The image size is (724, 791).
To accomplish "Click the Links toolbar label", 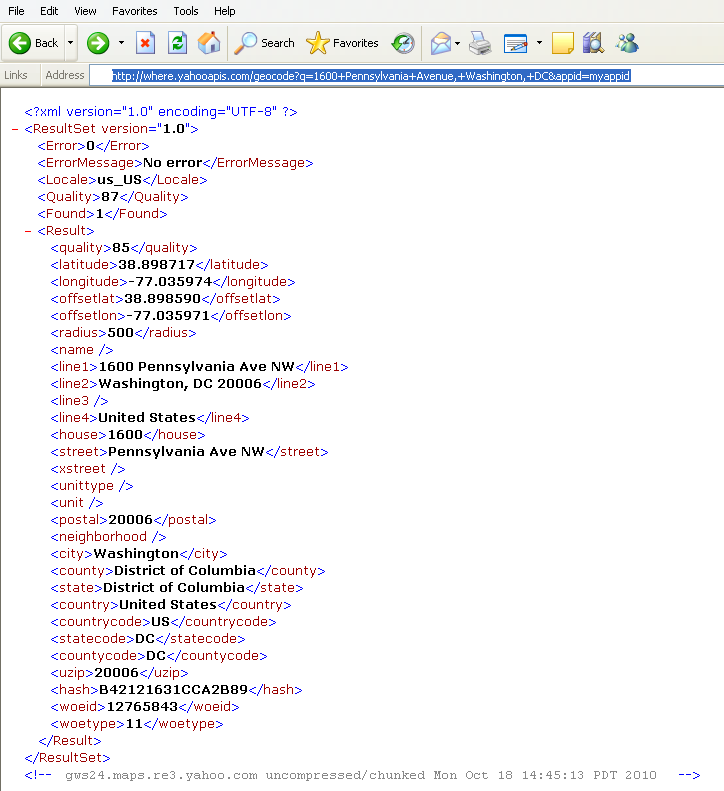I will point(16,75).
